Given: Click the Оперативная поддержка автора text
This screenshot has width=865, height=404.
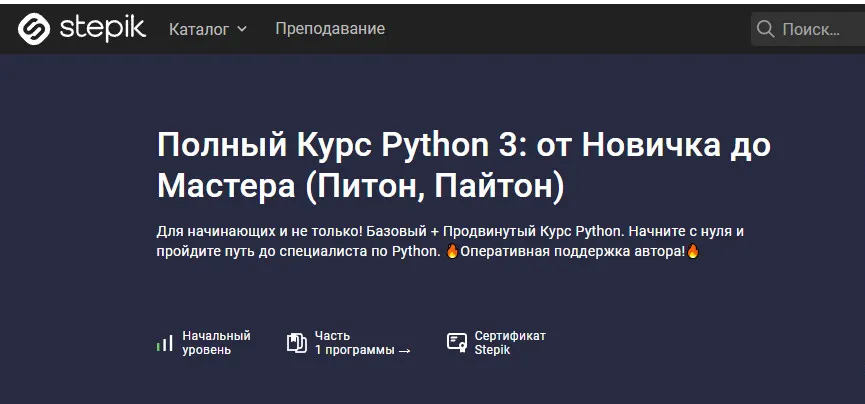Looking at the screenshot, I should tap(572, 251).
